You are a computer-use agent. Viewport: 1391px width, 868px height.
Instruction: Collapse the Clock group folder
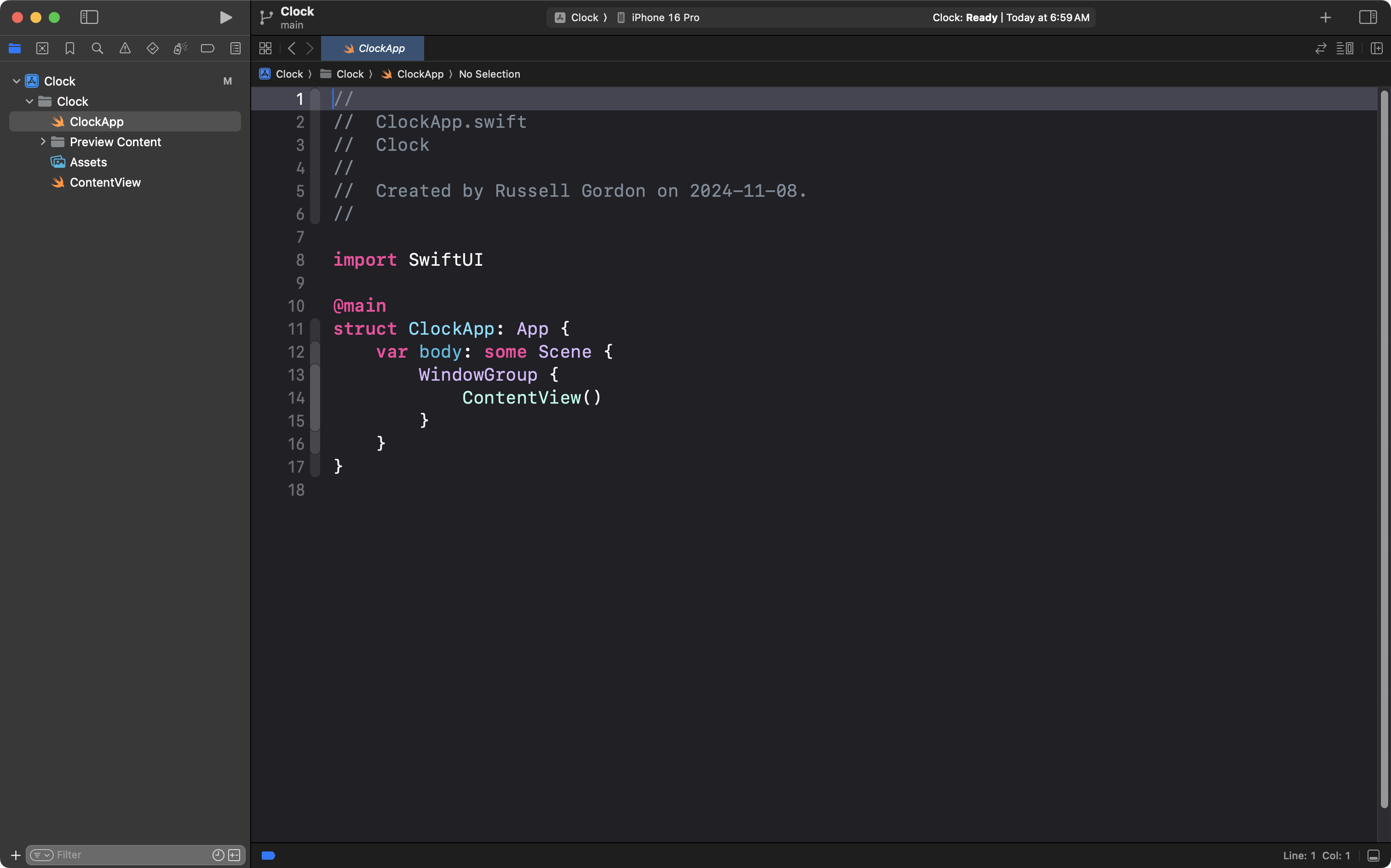[29, 102]
